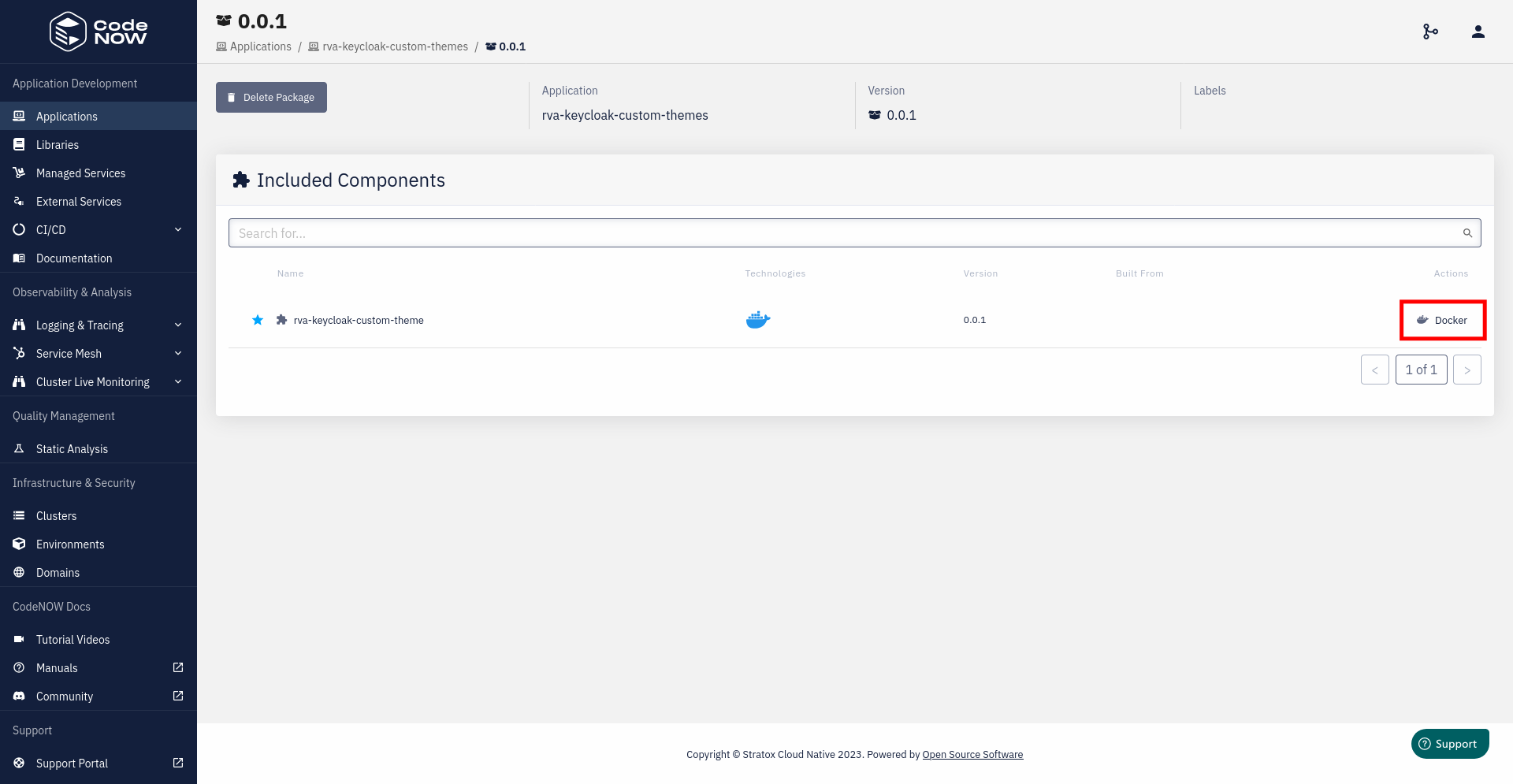This screenshot has height=784, width=1513.
Task: Click the Docker action button
Action: click(1442, 320)
